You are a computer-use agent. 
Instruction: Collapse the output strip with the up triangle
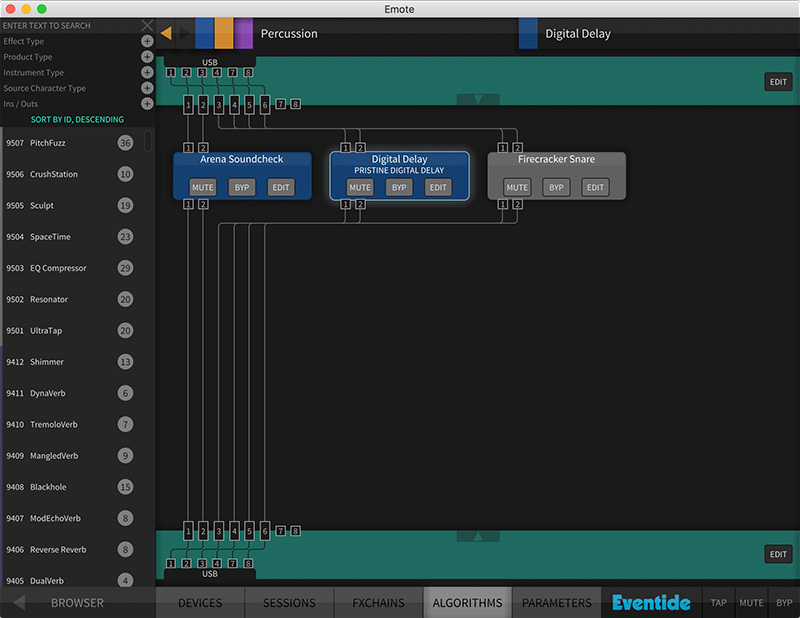coord(478,536)
